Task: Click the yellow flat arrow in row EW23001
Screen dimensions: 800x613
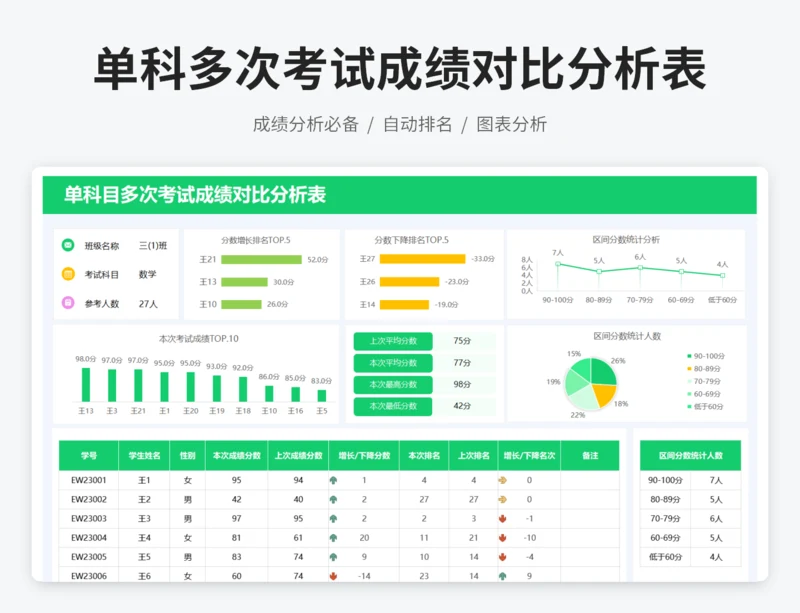Action: tap(503, 480)
